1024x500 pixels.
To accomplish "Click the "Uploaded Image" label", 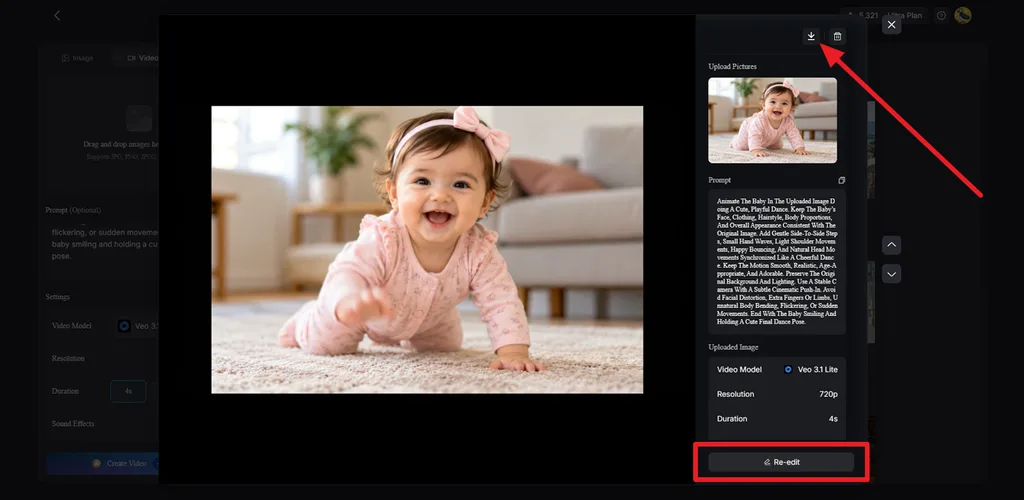I will 733,347.
